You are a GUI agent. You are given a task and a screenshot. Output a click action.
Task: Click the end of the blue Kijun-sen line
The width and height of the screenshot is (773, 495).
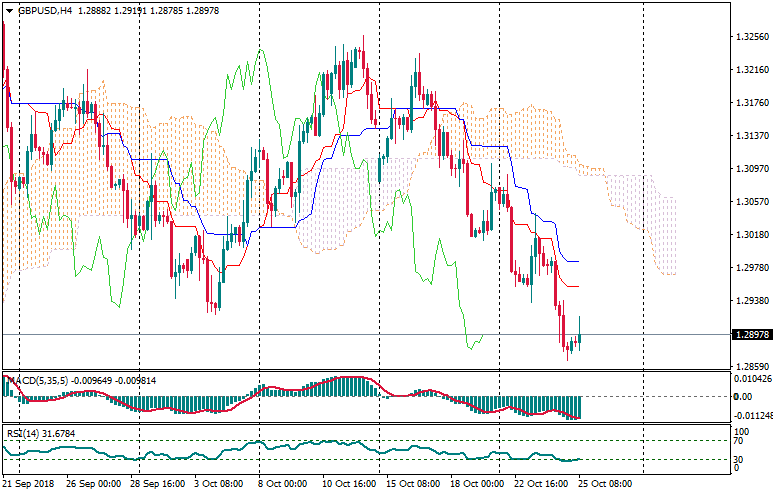578,262
